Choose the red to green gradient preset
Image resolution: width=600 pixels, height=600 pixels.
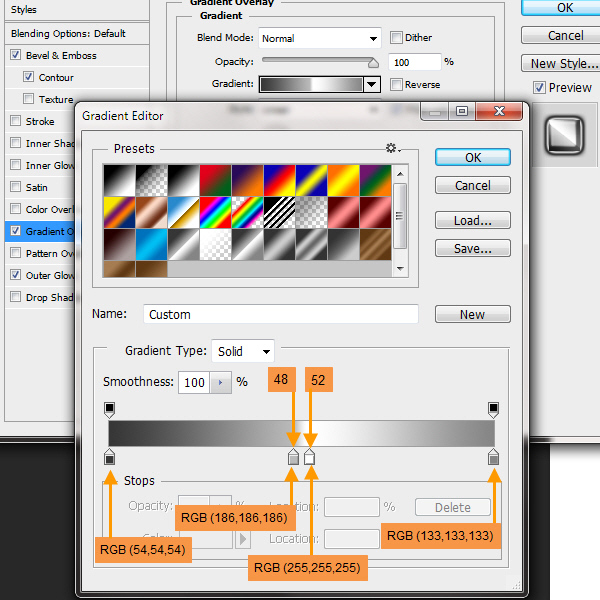214,180
